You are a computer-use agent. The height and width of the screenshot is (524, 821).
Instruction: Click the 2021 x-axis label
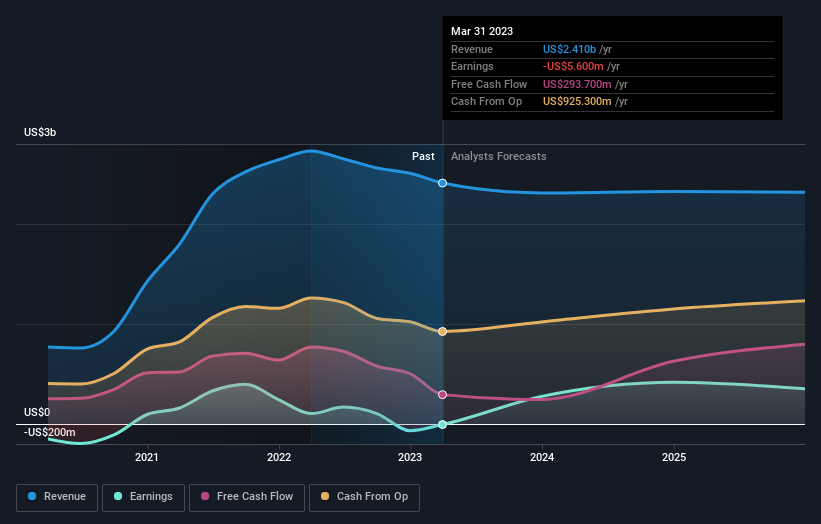pos(147,457)
